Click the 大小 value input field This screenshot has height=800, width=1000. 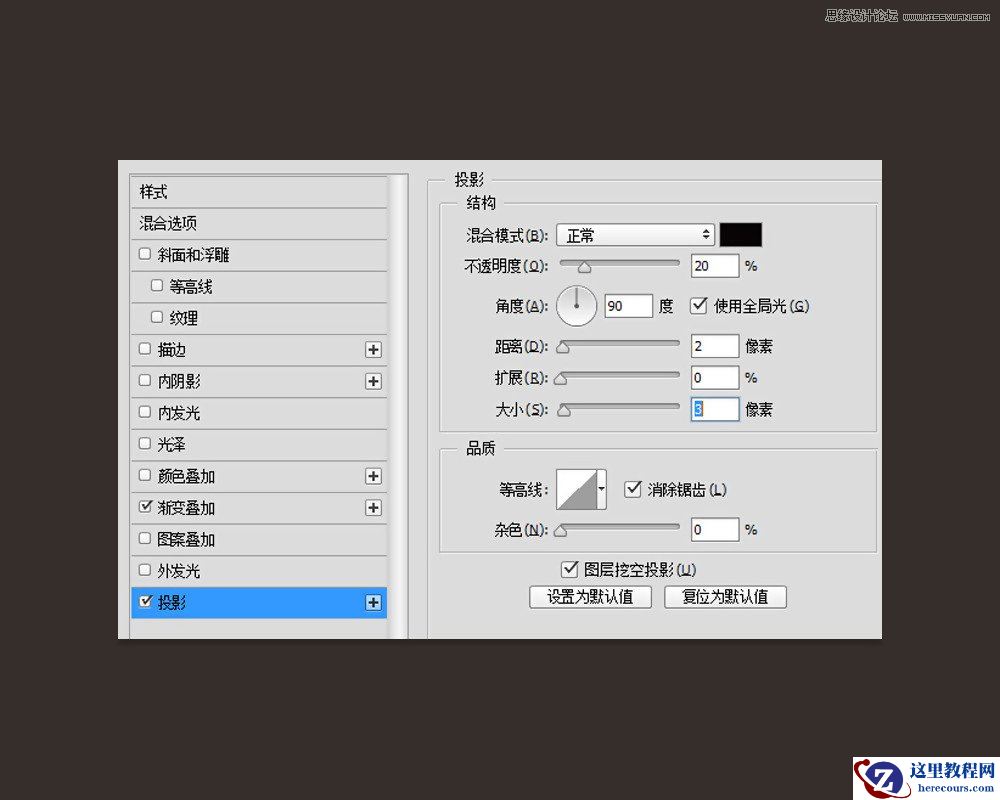pyautogui.click(x=714, y=409)
